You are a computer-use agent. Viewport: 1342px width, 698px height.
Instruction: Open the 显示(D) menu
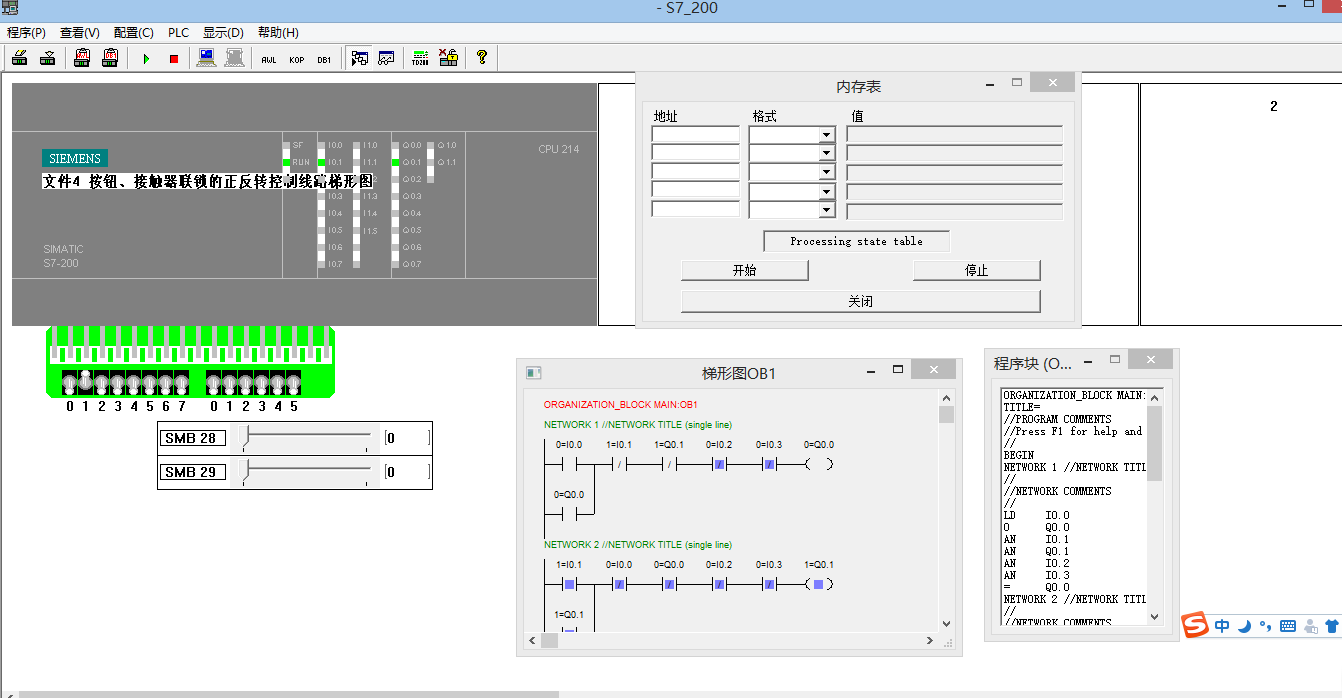pos(223,33)
